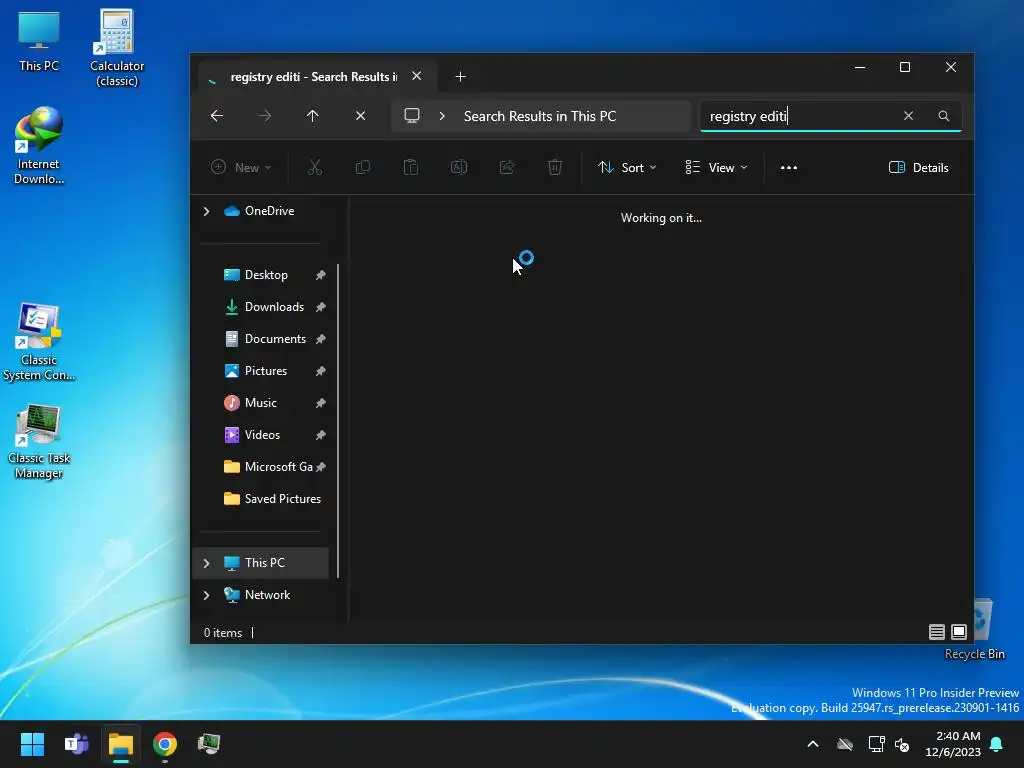
Task: Open the View dropdown menu
Action: coord(716,168)
